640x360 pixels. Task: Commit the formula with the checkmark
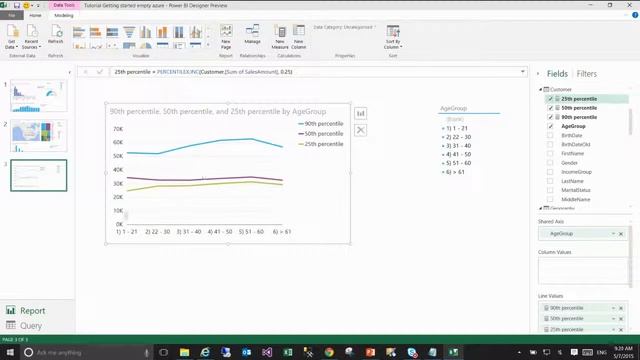coord(100,72)
